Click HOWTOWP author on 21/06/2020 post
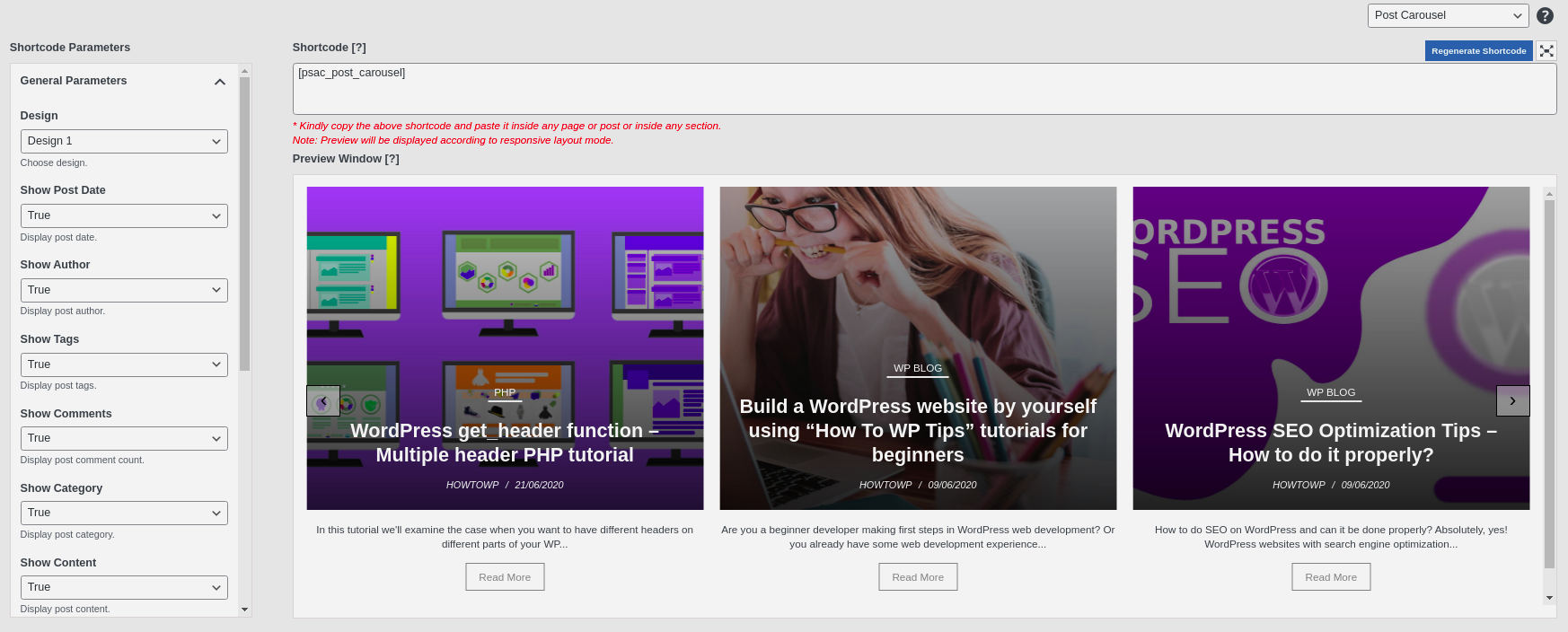The image size is (1568, 632). click(472, 485)
